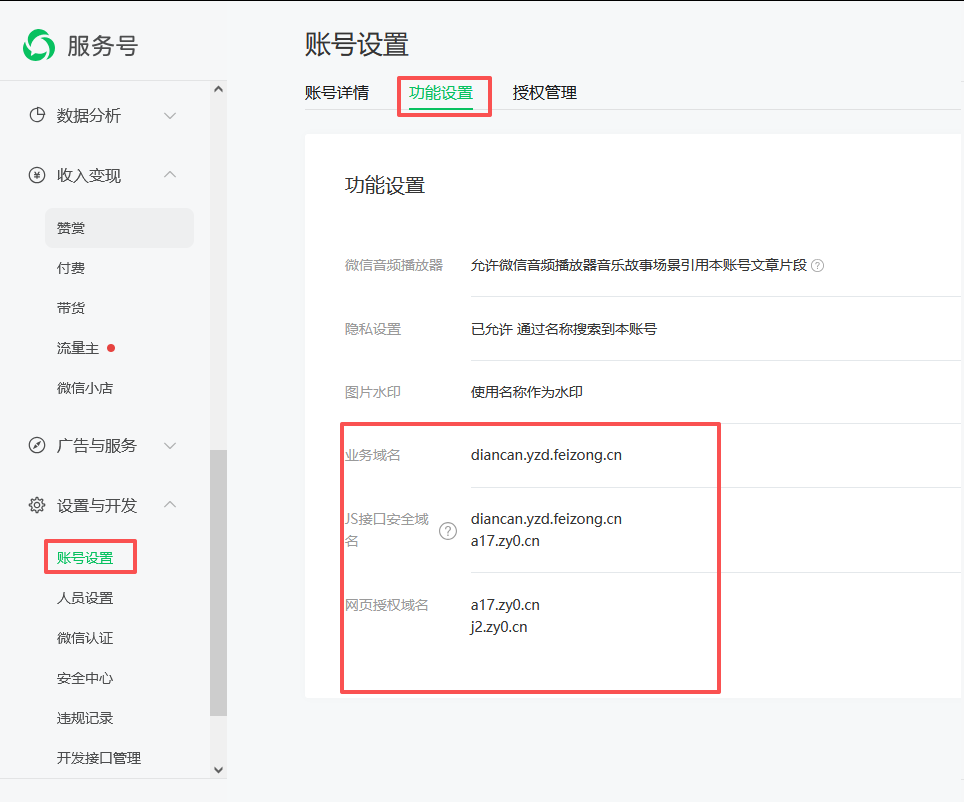The height and width of the screenshot is (802, 964).
Task: Click the 设置与开发 gear icon
Action: 37,505
